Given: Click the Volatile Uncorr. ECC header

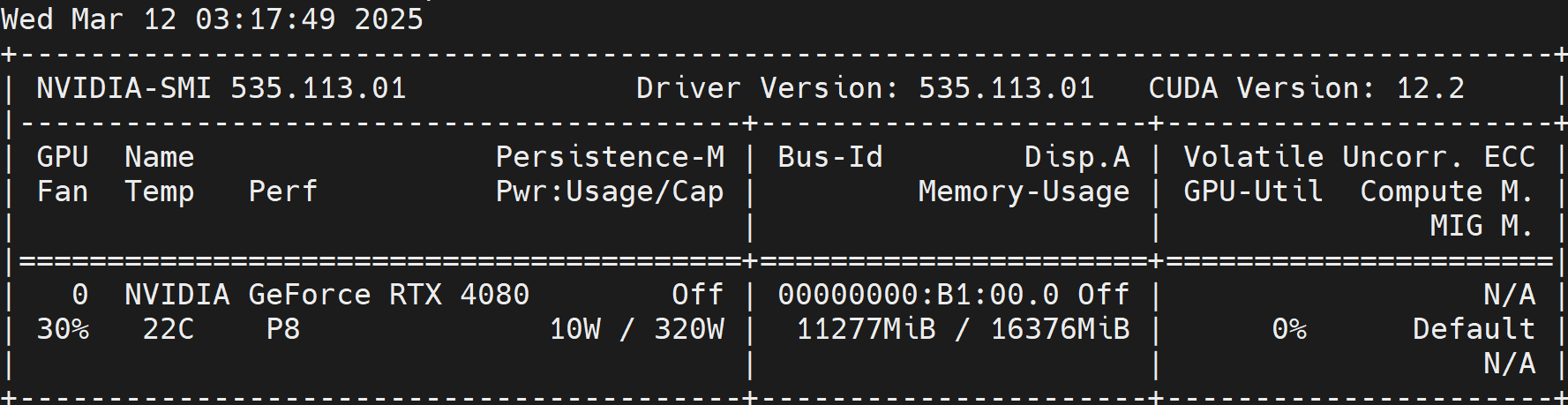Looking at the screenshot, I should tap(1359, 157).
